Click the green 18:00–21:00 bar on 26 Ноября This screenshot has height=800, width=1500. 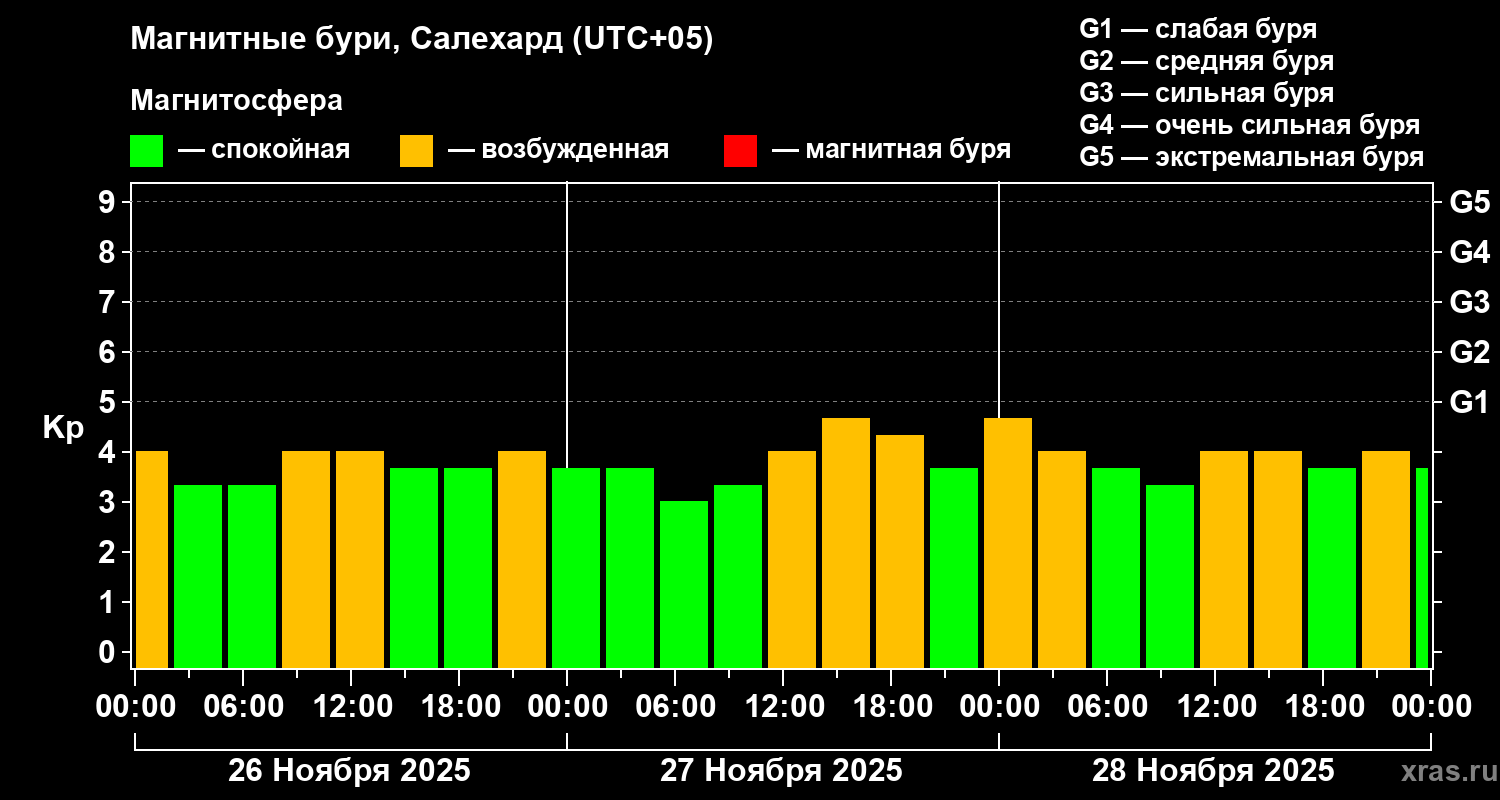[468, 568]
